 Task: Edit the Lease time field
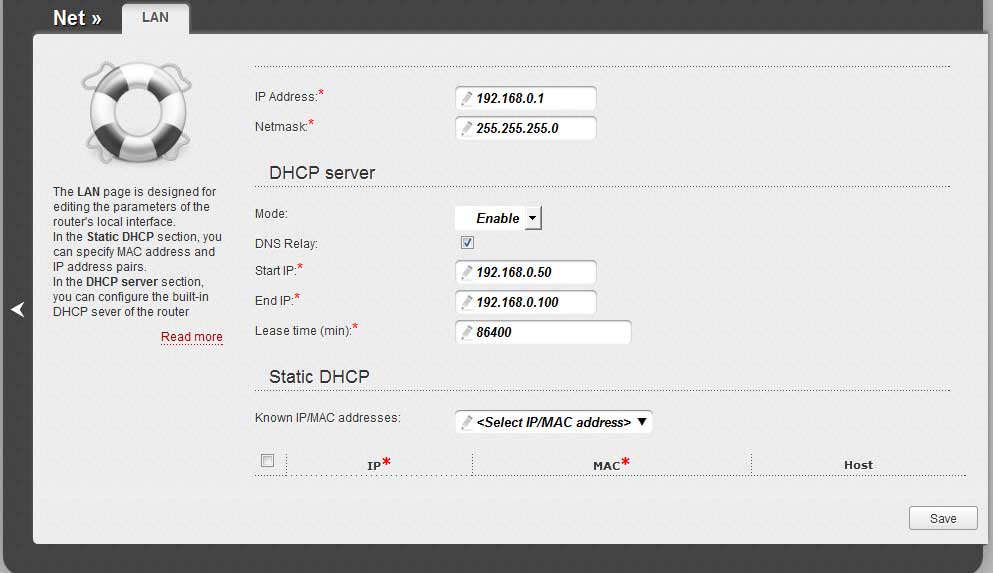point(543,332)
